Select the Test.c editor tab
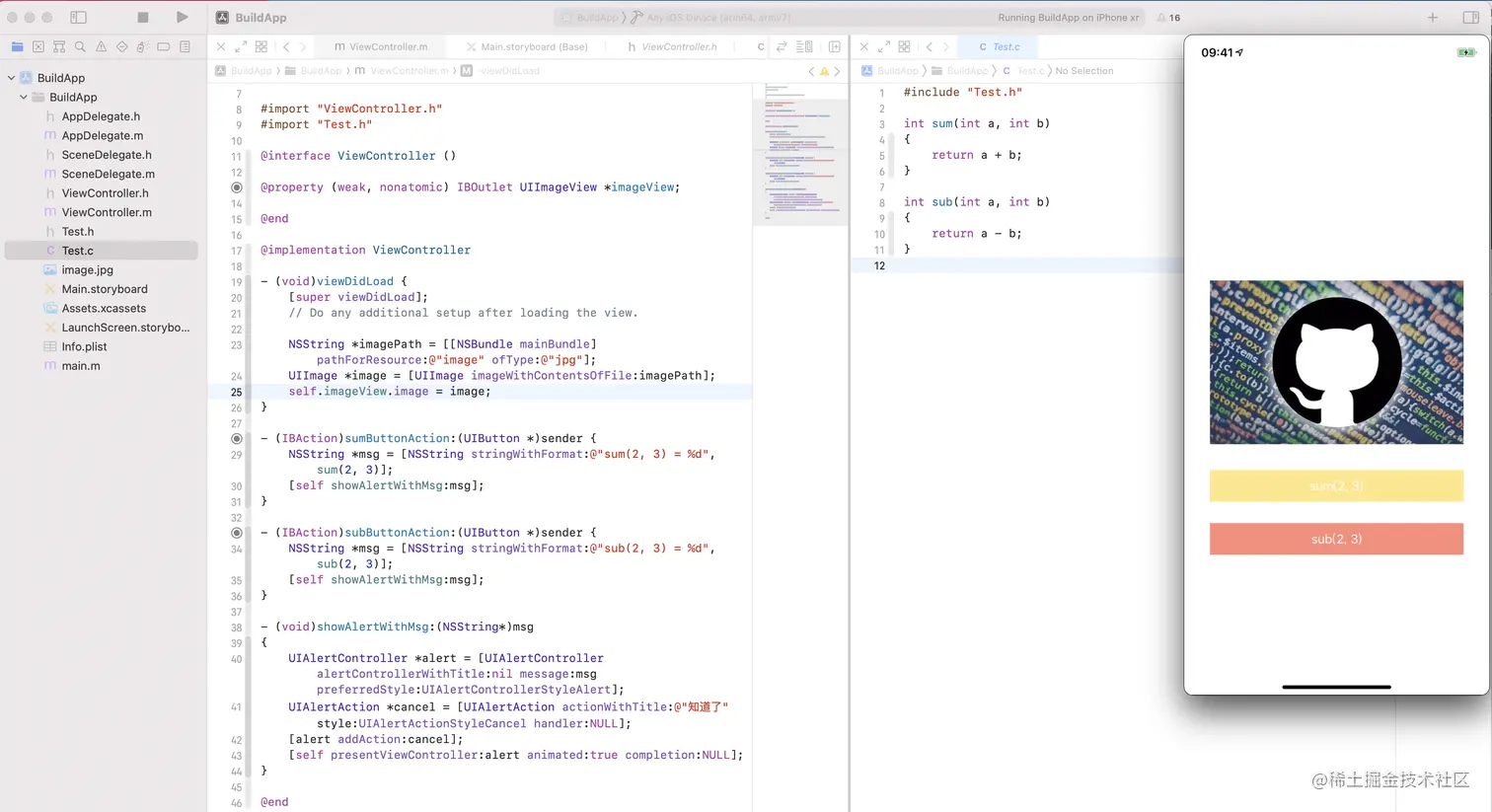 [1000, 46]
